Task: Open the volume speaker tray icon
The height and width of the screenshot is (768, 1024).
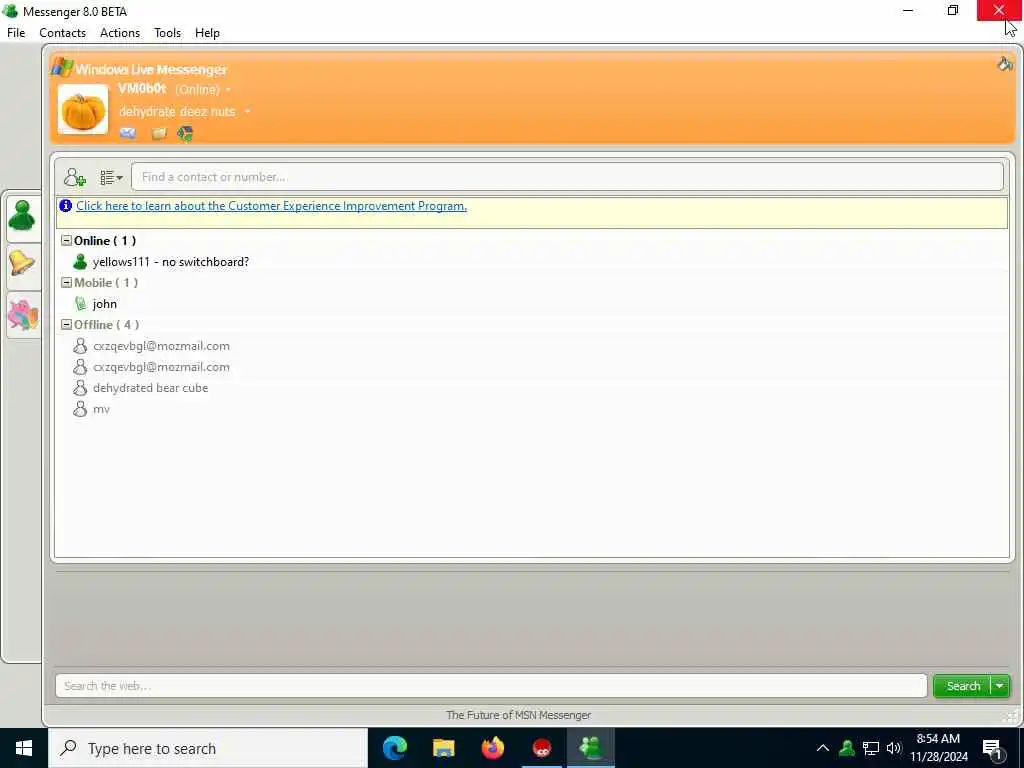Action: [x=894, y=748]
